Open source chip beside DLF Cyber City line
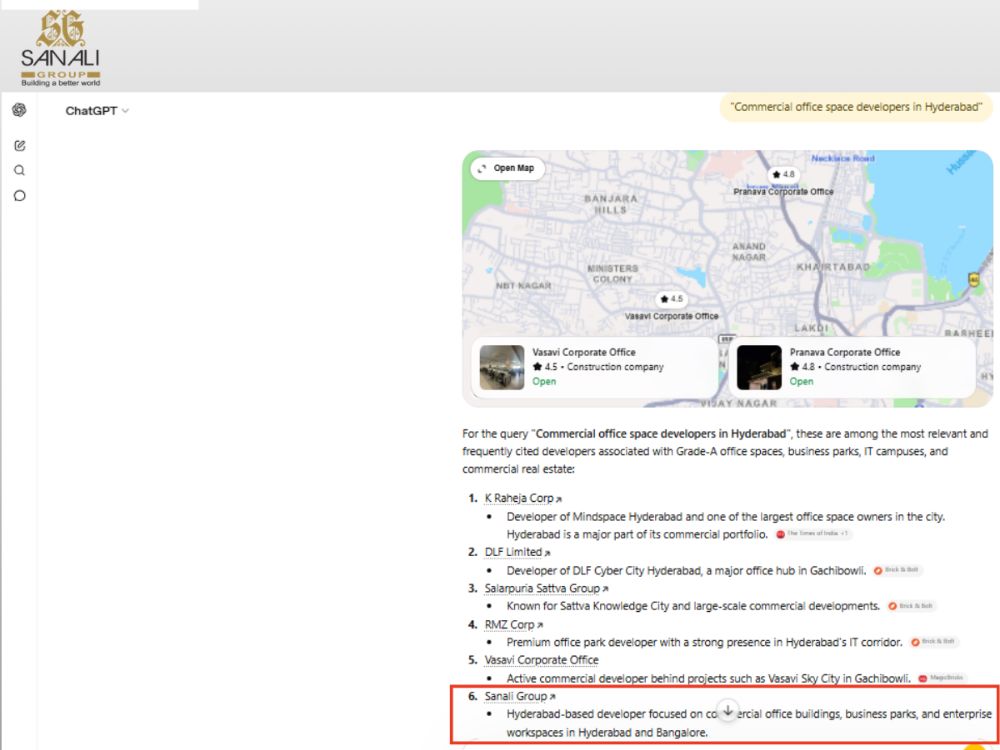 pos(897,570)
